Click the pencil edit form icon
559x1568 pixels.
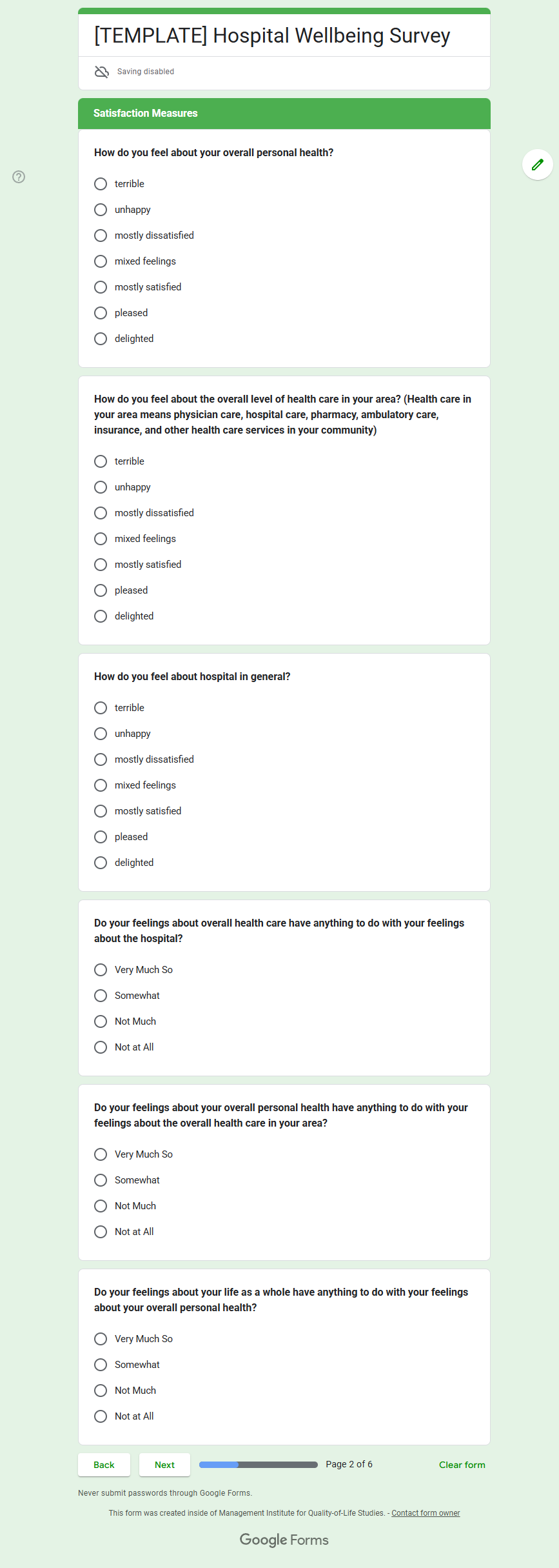pyautogui.click(x=537, y=165)
